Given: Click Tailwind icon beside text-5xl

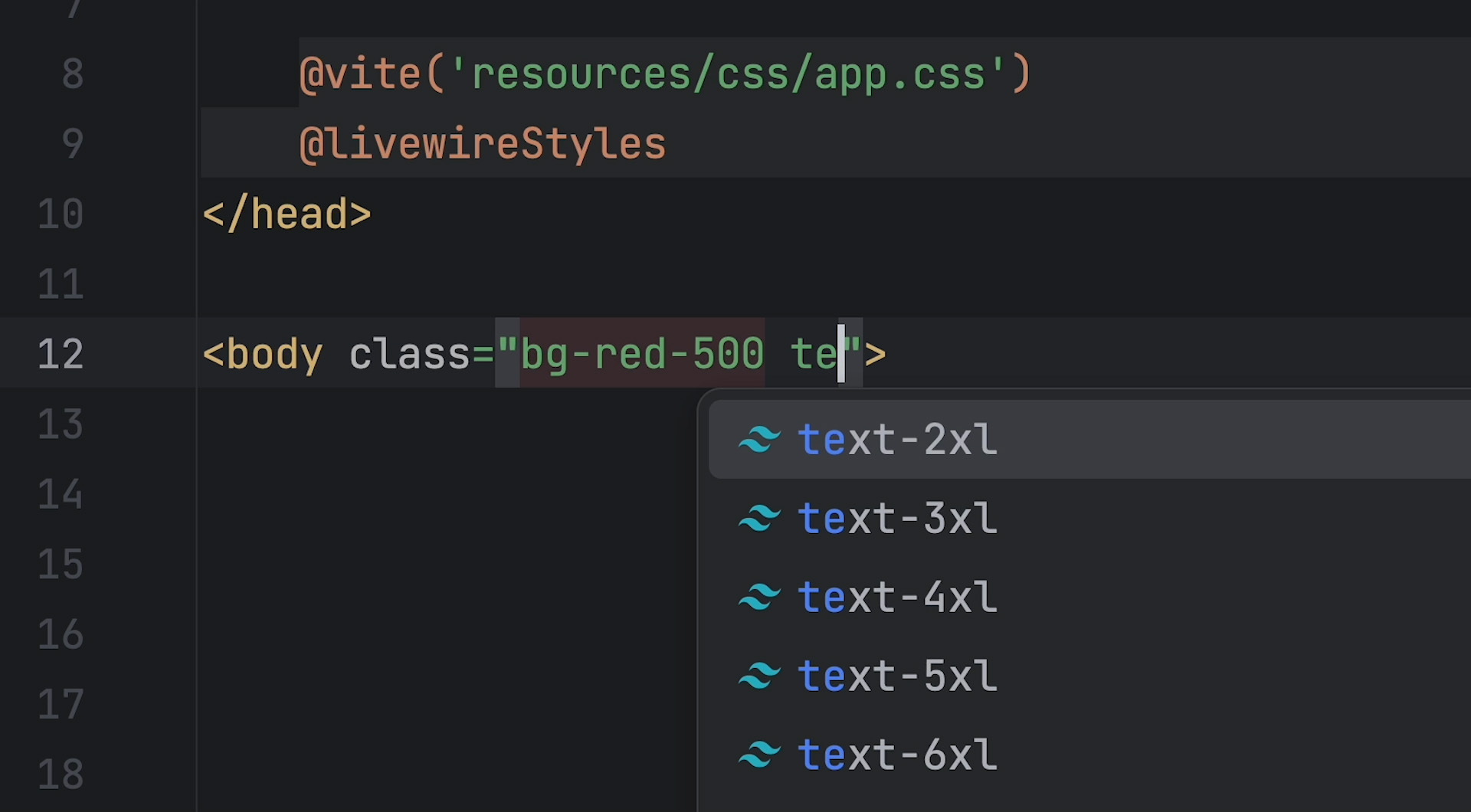Looking at the screenshot, I should click(759, 676).
